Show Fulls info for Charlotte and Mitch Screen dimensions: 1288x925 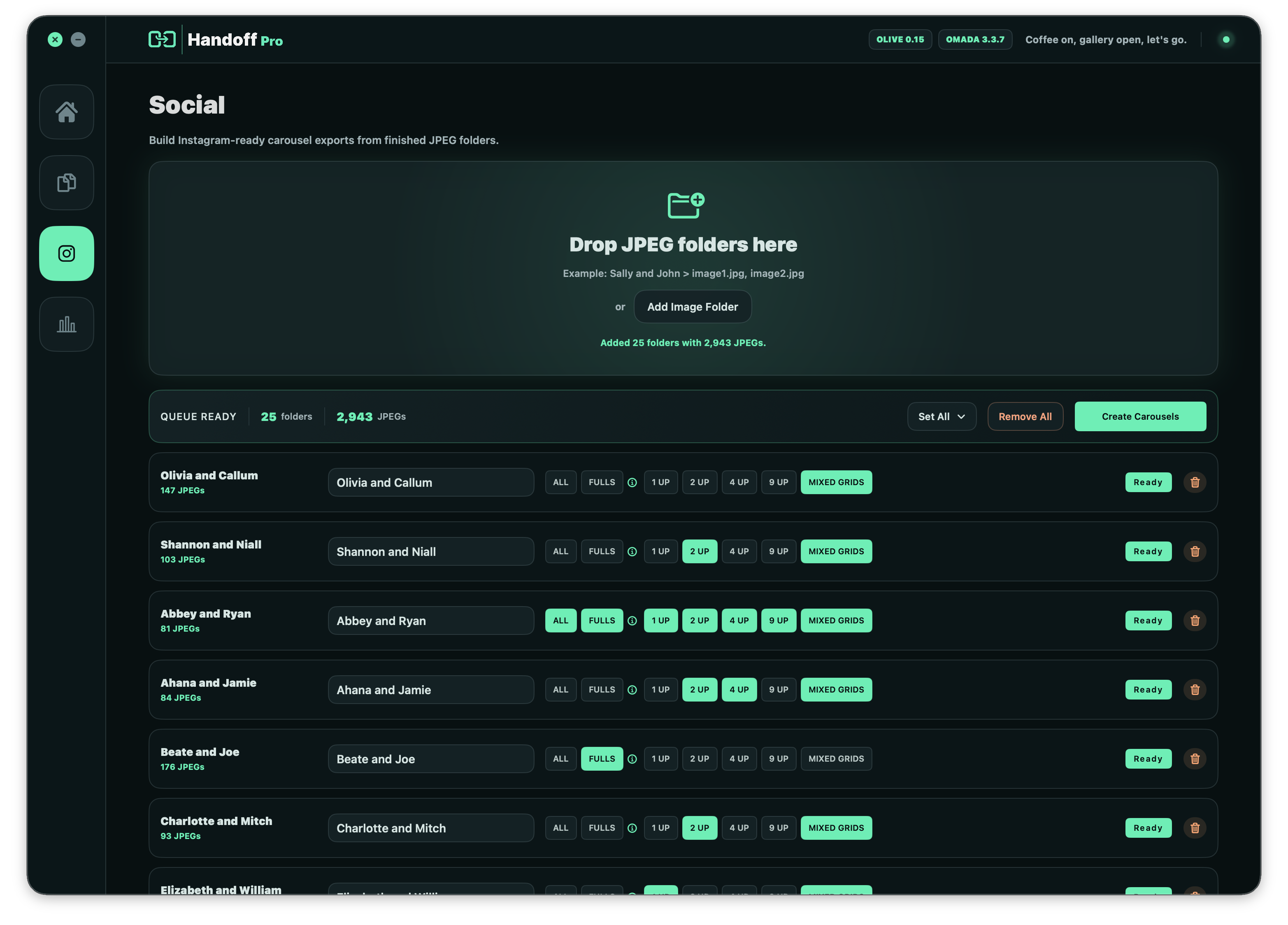tap(632, 828)
